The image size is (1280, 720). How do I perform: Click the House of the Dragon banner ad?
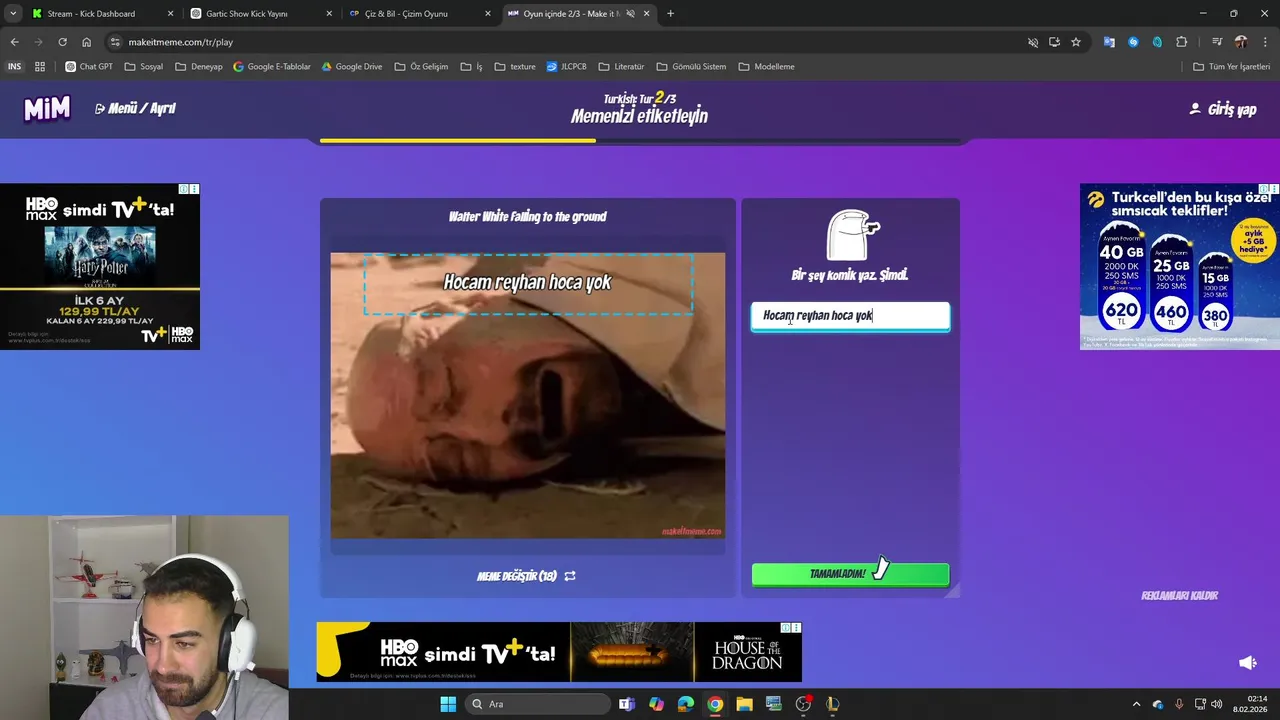(x=559, y=652)
